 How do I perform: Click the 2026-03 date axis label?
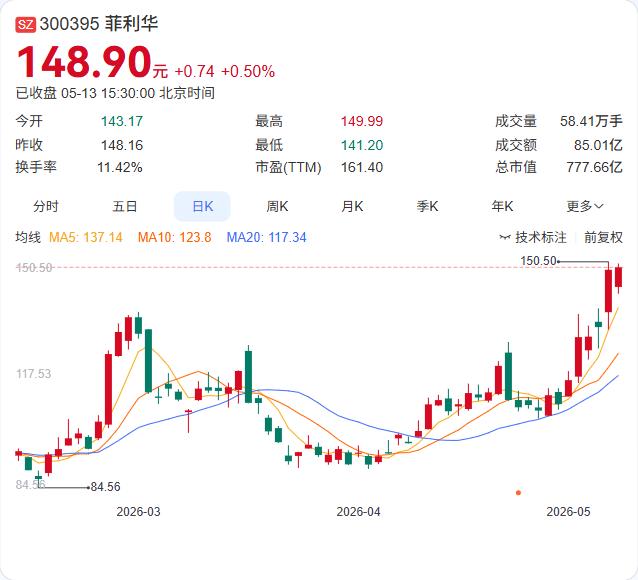[x=138, y=512]
